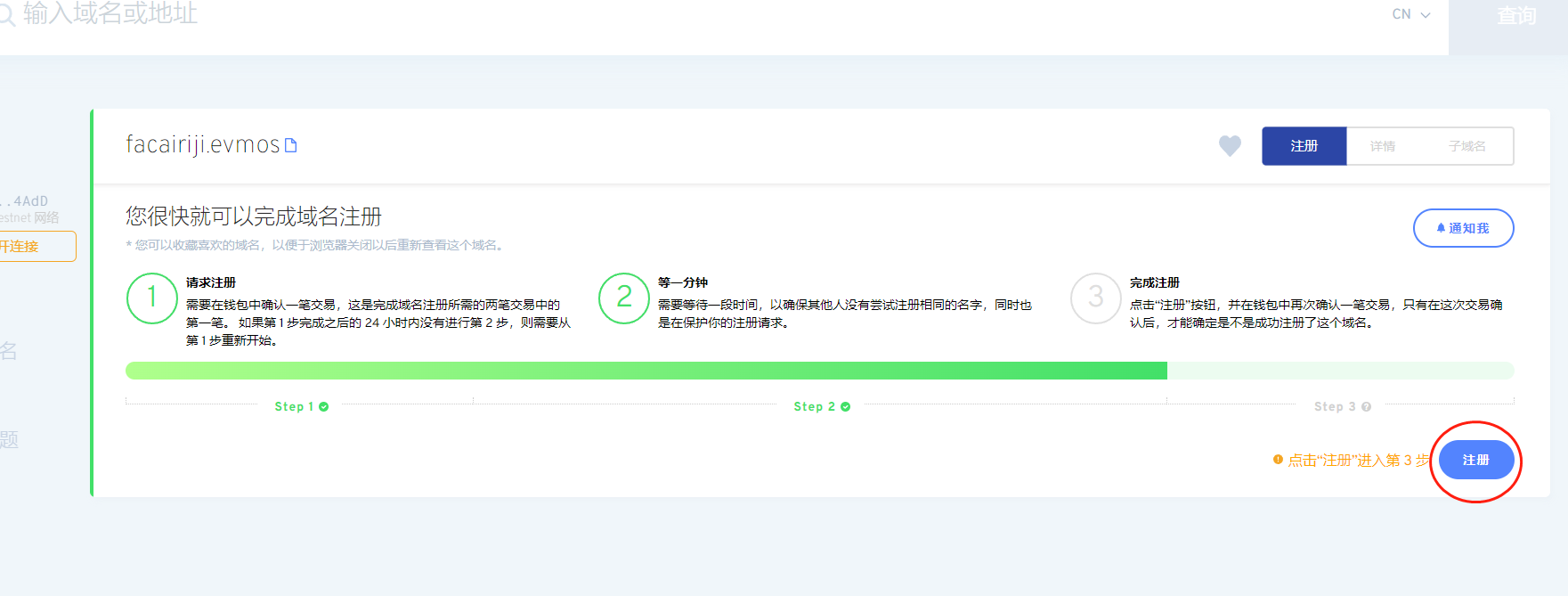Open the 子域名 tab

pyautogui.click(x=1466, y=146)
